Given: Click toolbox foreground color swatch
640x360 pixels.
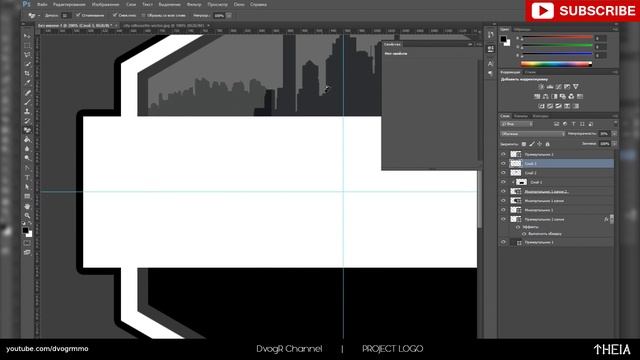Looking at the screenshot, I should tap(25, 231).
